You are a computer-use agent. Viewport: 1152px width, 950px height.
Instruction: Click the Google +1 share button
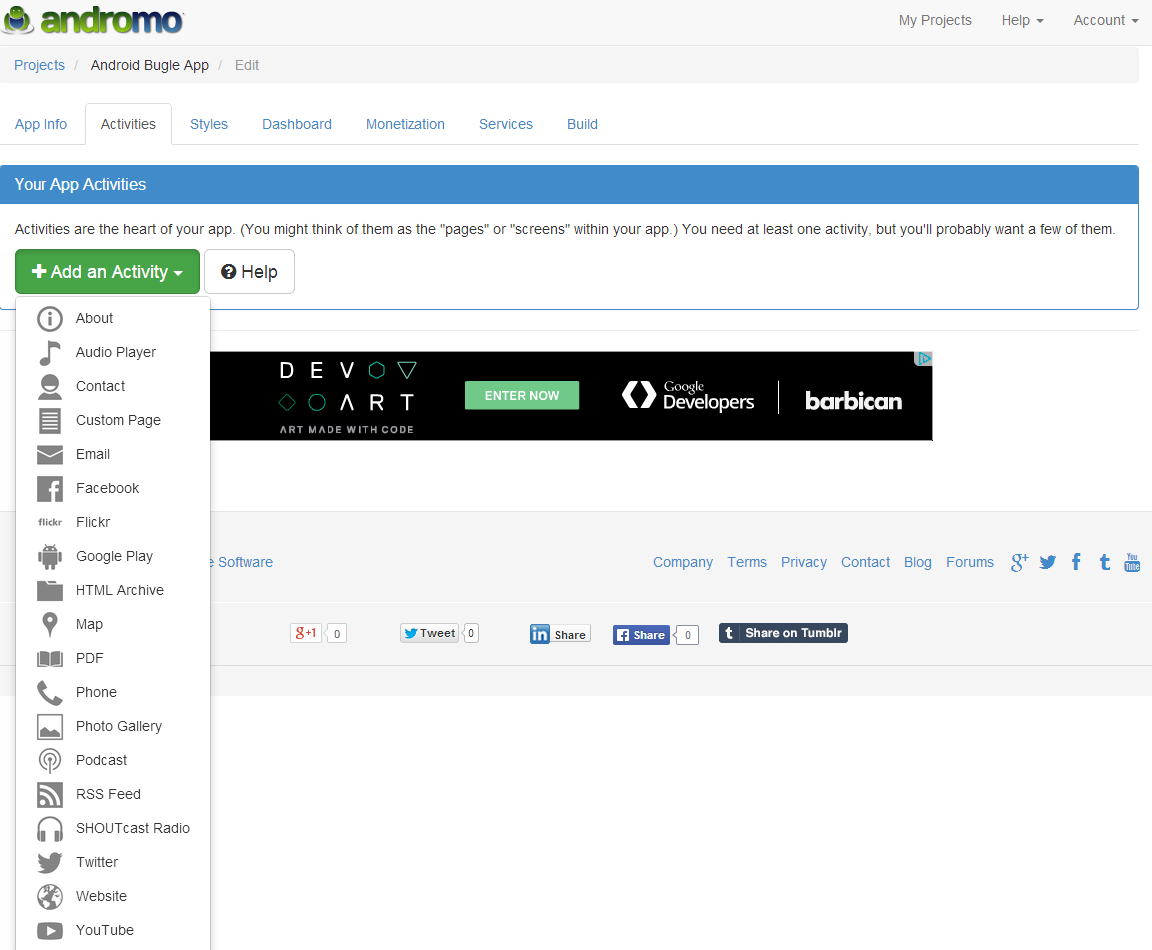tap(306, 633)
